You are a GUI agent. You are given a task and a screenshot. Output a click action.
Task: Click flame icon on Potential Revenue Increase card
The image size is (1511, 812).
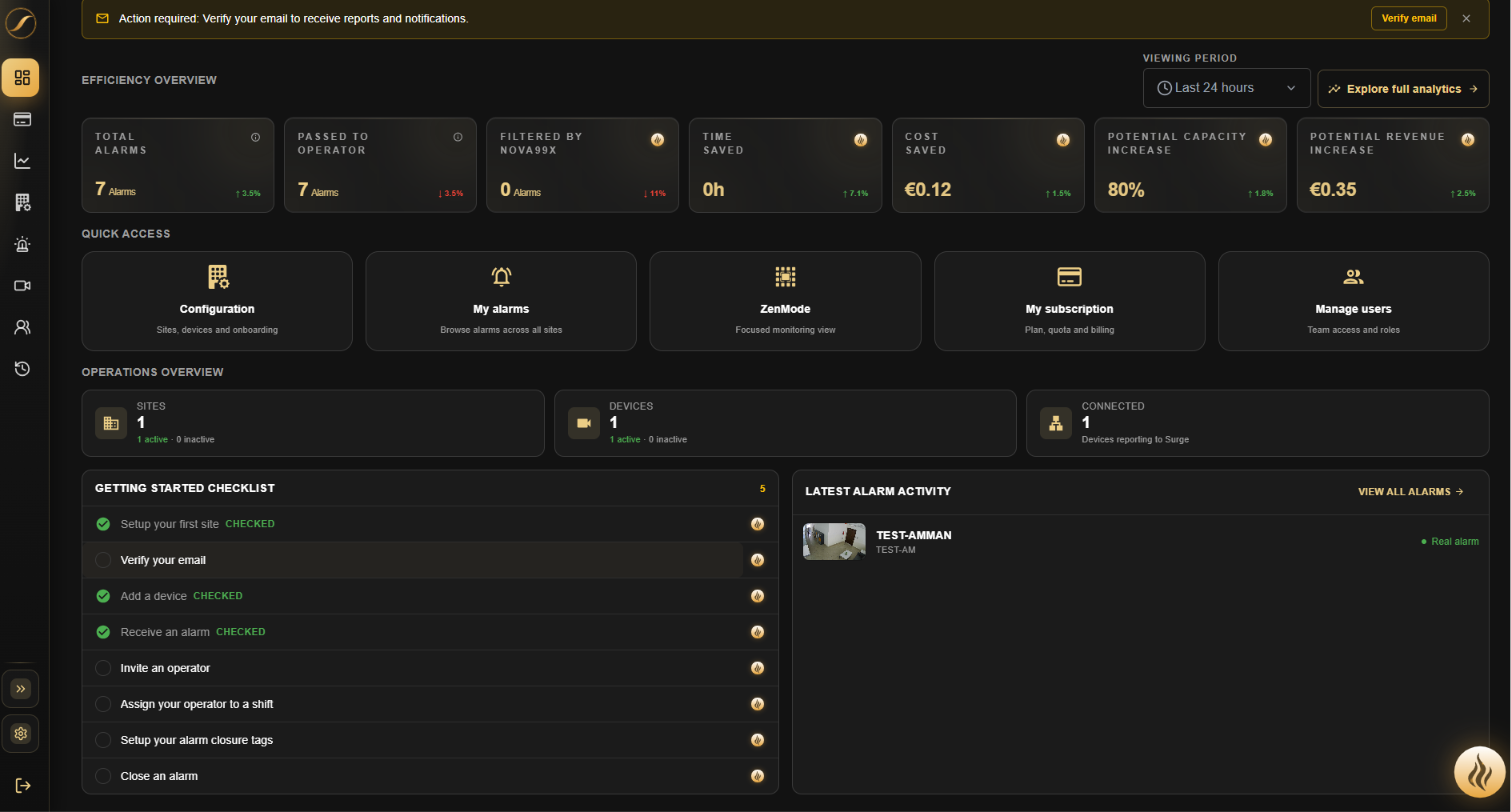(1467, 140)
